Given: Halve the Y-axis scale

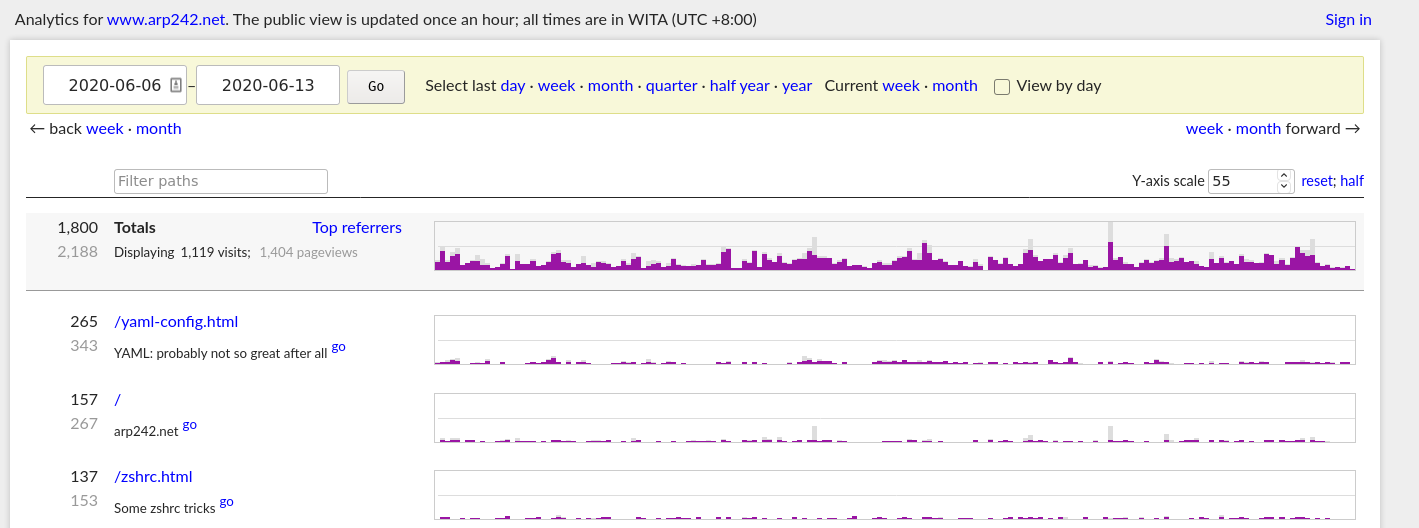Looking at the screenshot, I should 1352,181.
